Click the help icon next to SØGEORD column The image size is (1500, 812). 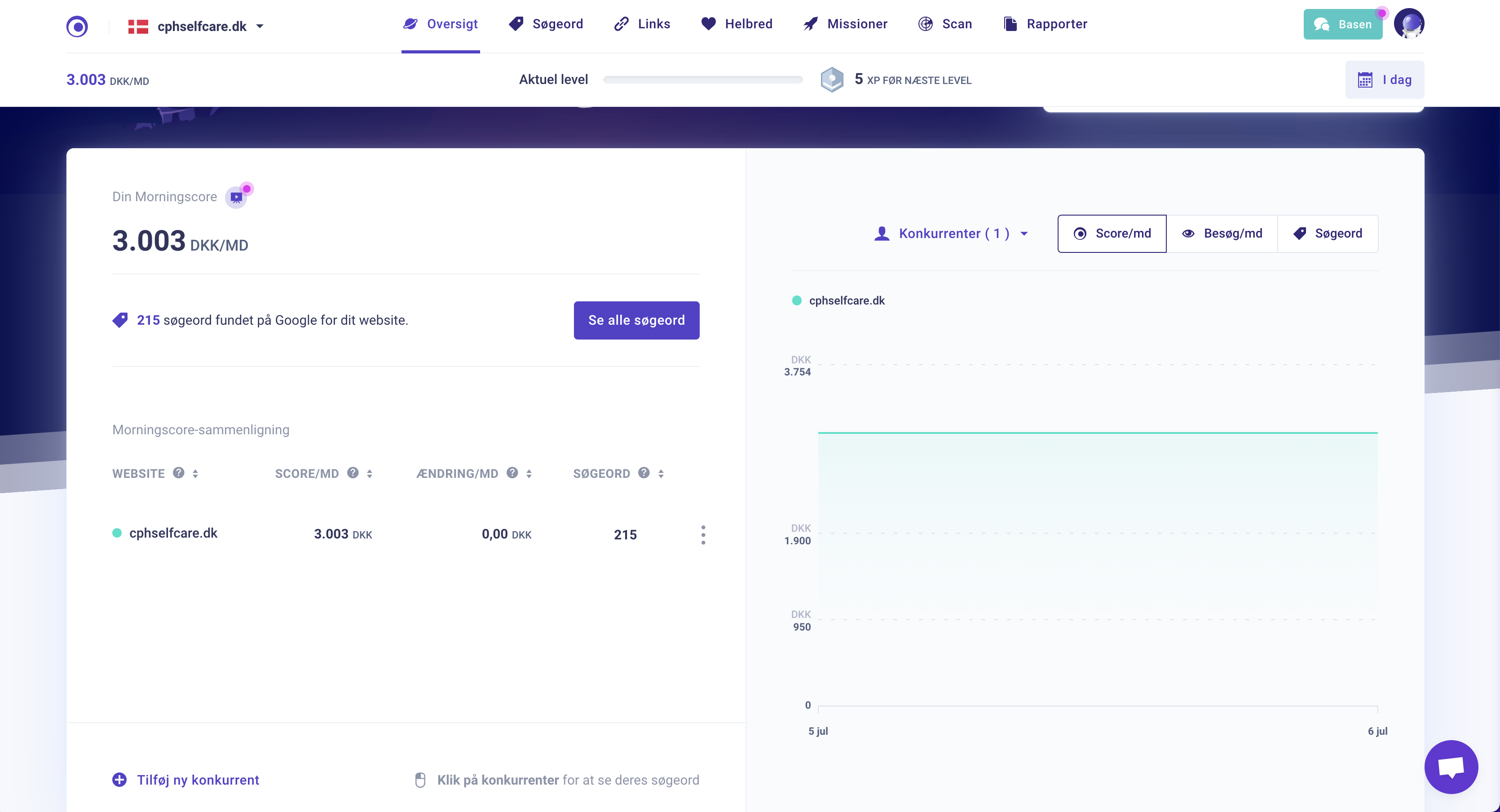click(644, 473)
